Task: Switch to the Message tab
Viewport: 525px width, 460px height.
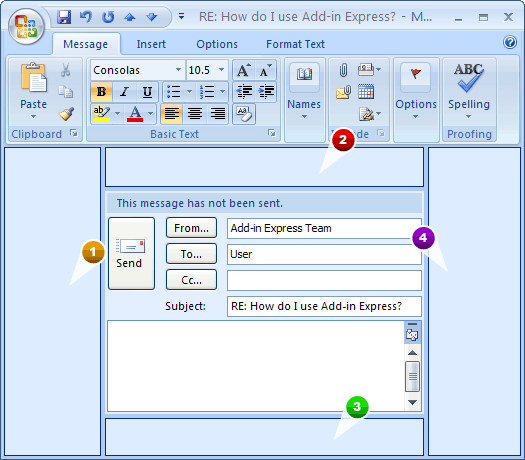Action: [86, 44]
